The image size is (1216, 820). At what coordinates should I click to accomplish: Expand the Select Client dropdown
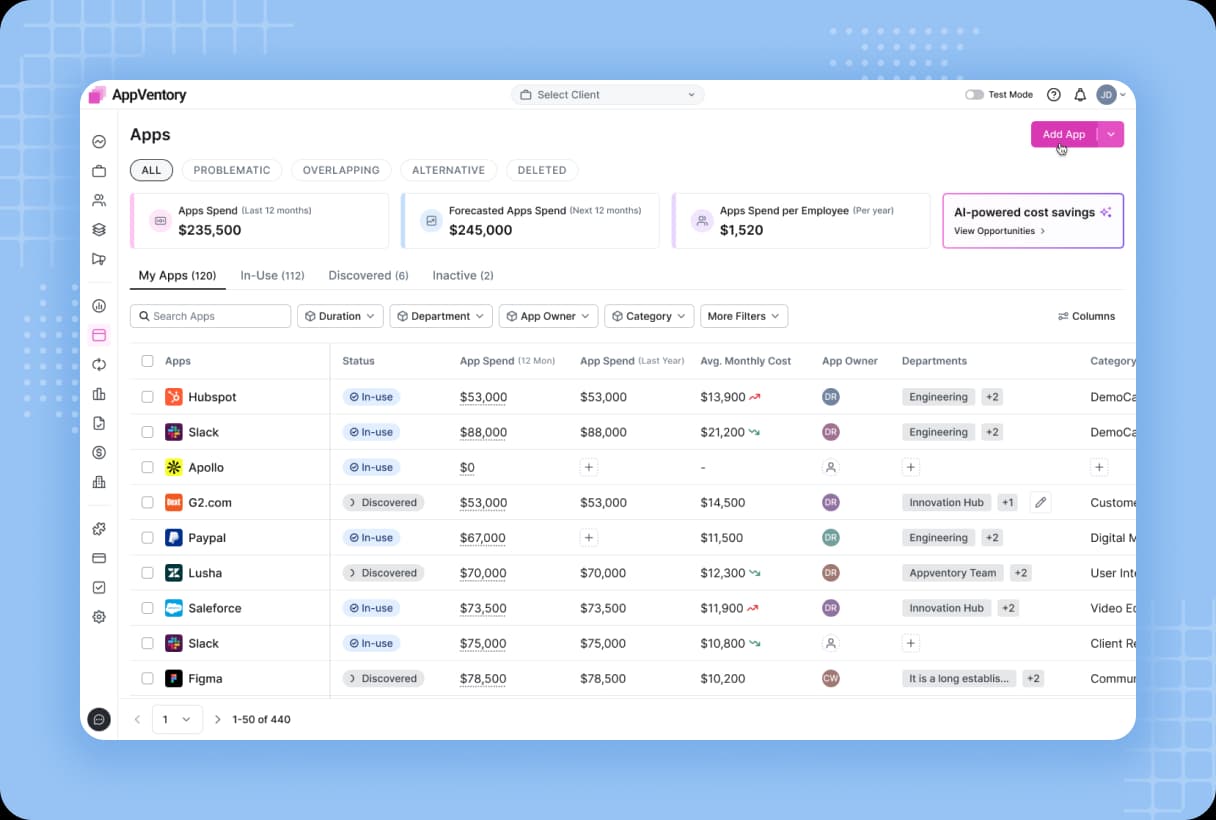607,94
